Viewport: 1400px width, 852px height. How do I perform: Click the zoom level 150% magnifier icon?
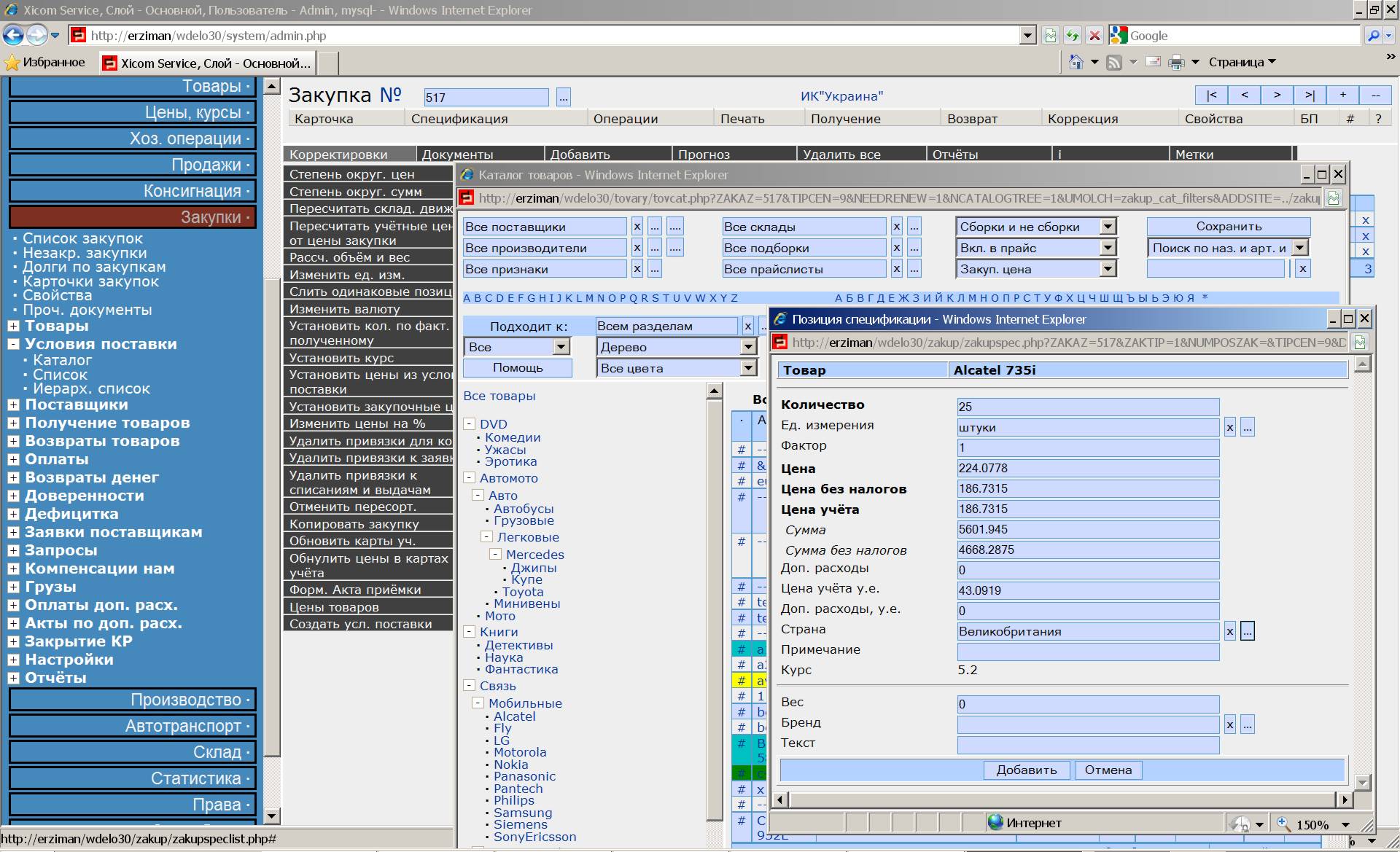click(x=1284, y=824)
